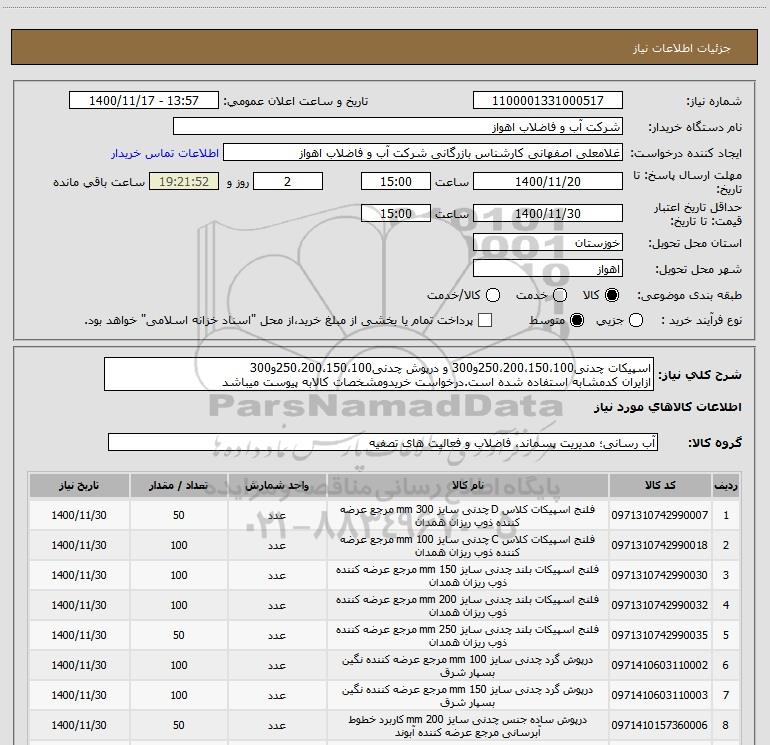Click the تعداد / مقدار column header
The width and height of the screenshot is (770, 745).
point(179,486)
